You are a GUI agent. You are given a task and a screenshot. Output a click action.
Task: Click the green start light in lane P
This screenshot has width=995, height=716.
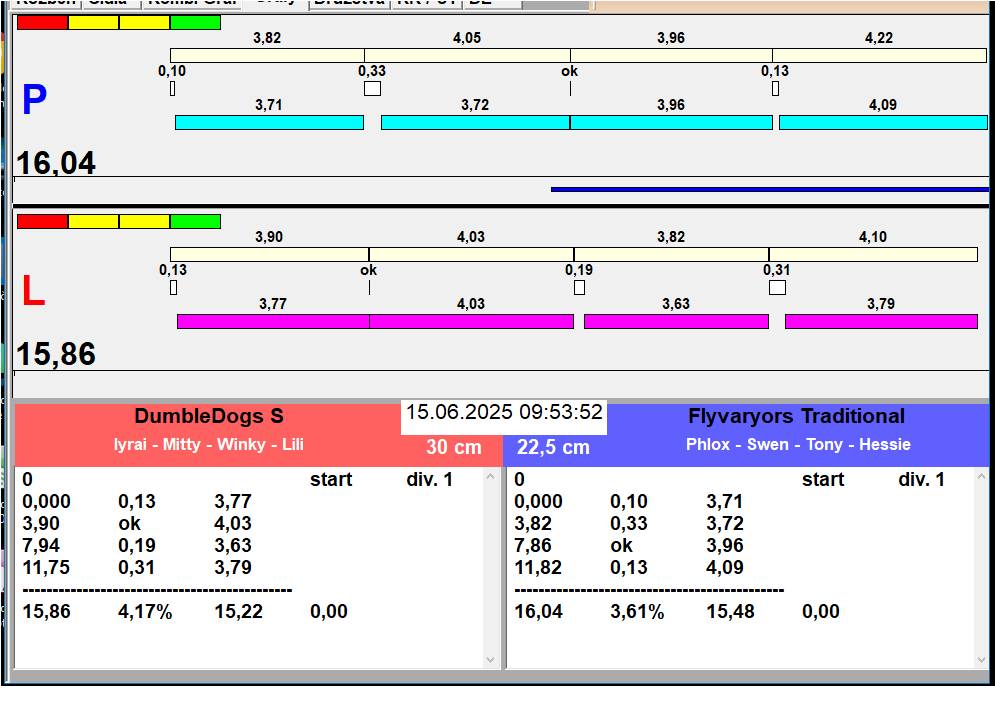(x=195, y=22)
